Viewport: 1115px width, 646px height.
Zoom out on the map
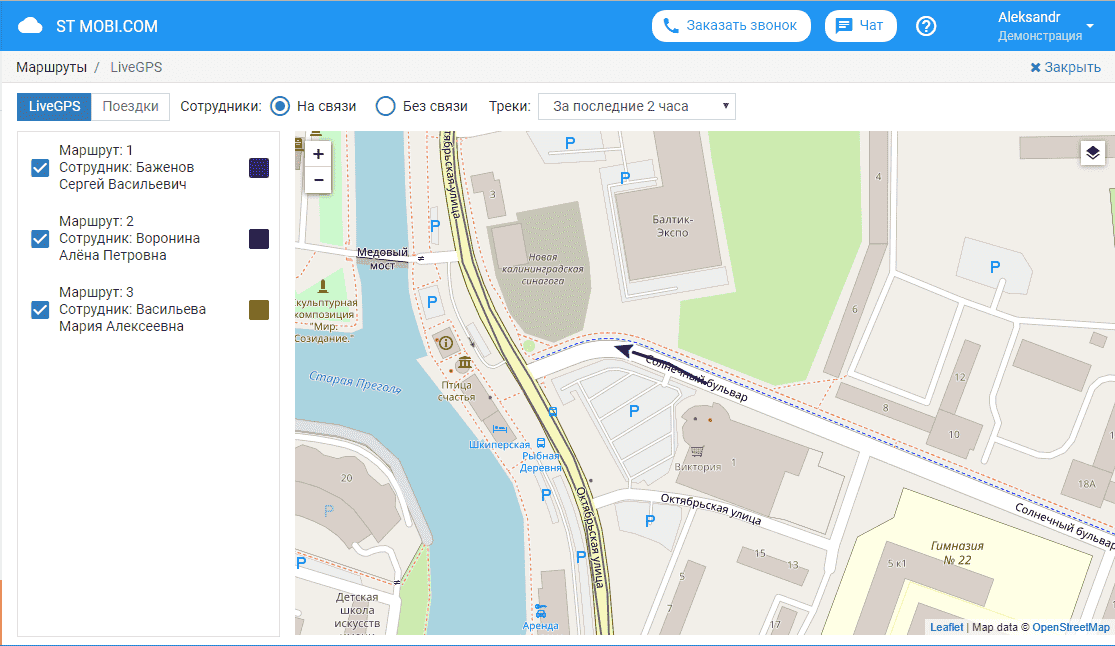[318, 180]
